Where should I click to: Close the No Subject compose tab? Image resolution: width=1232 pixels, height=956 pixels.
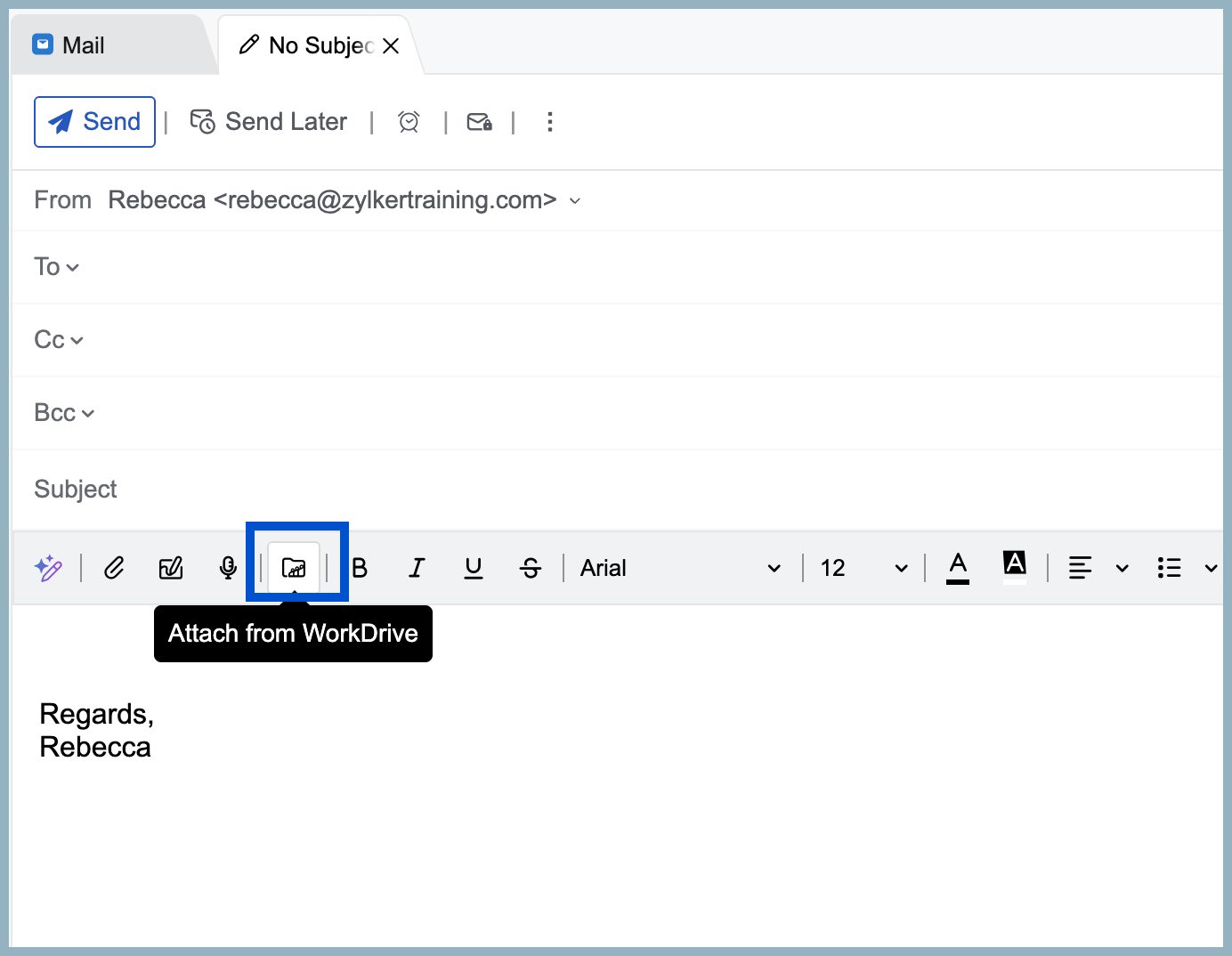[391, 45]
